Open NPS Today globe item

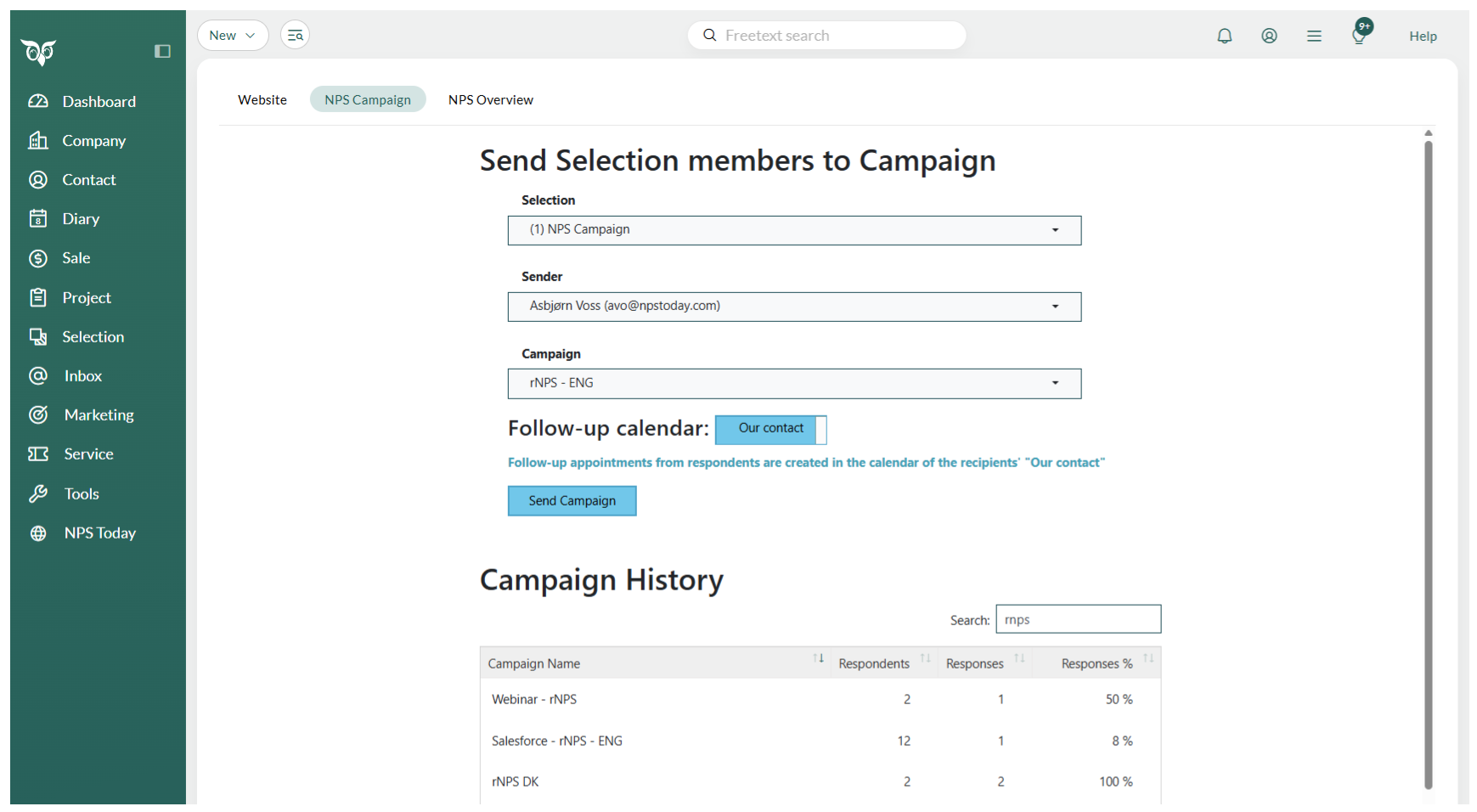[99, 533]
